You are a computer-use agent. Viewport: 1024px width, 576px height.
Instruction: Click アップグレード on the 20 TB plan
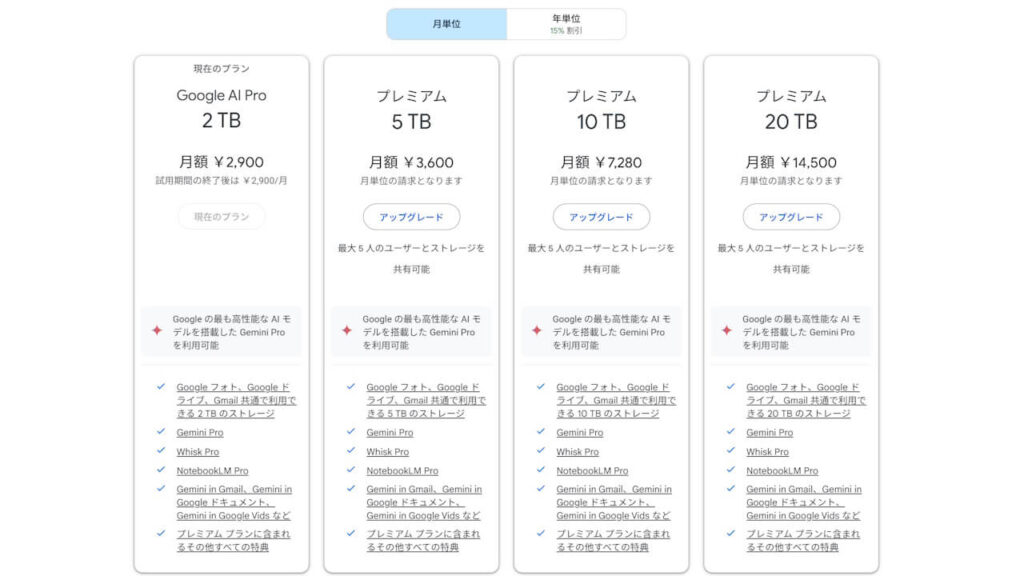point(791,216)
